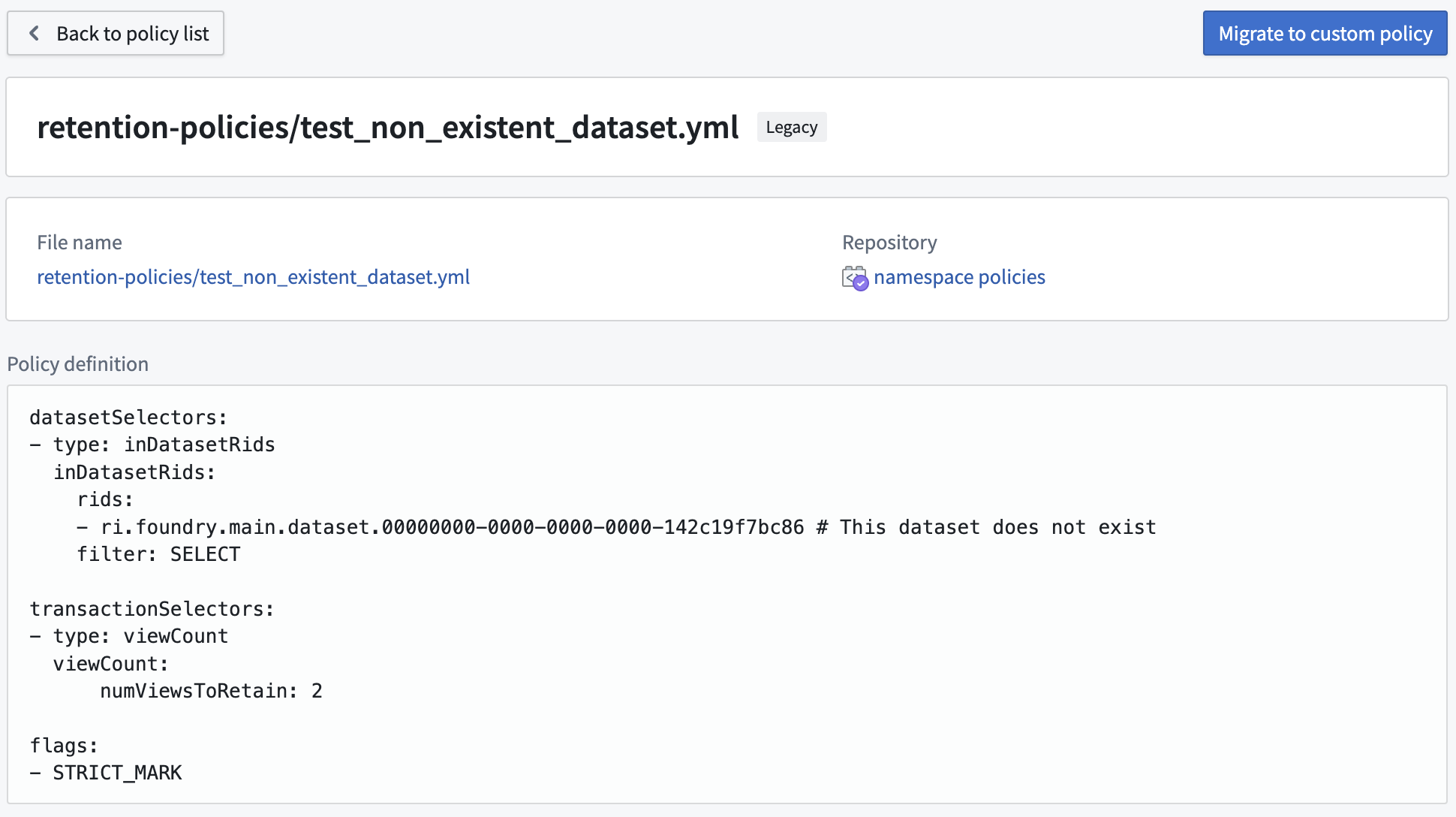Click the policy title heading text

388,127
